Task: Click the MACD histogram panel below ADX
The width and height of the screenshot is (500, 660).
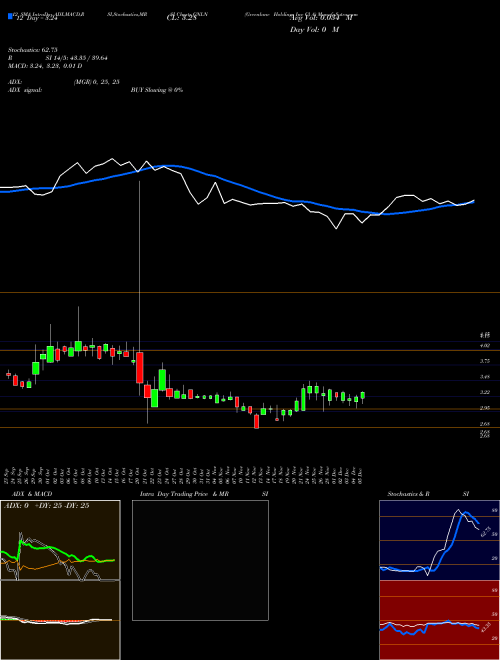Action: click(60, 620)
